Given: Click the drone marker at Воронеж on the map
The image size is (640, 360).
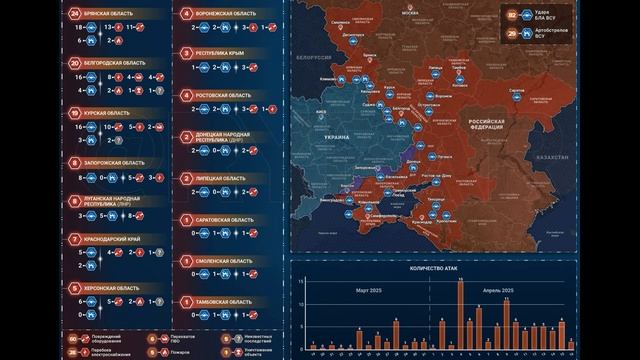Looking at the screenshot, I should (x=430, y=96).
